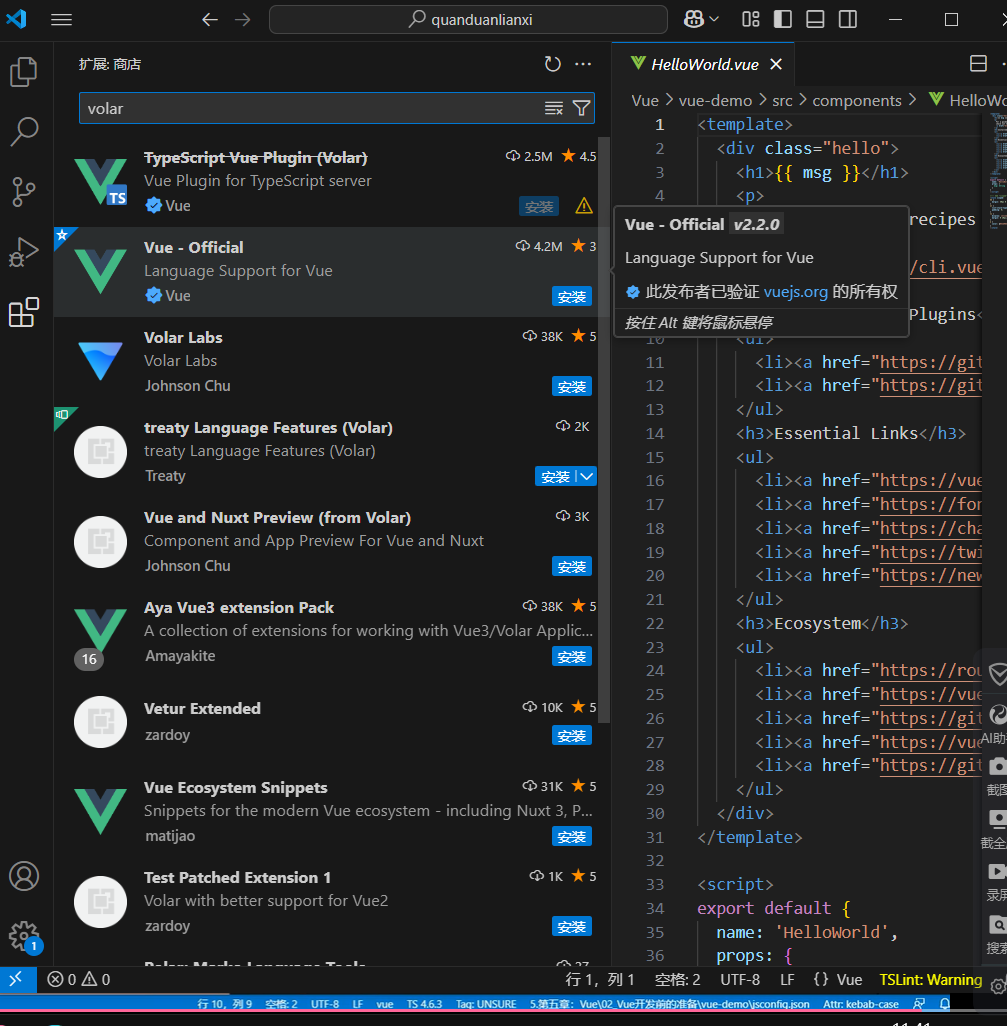This screenshot has width=1007, height=1026.
Task: Open the vuejs.org link in the tooltip
Action: coord(796,292)
